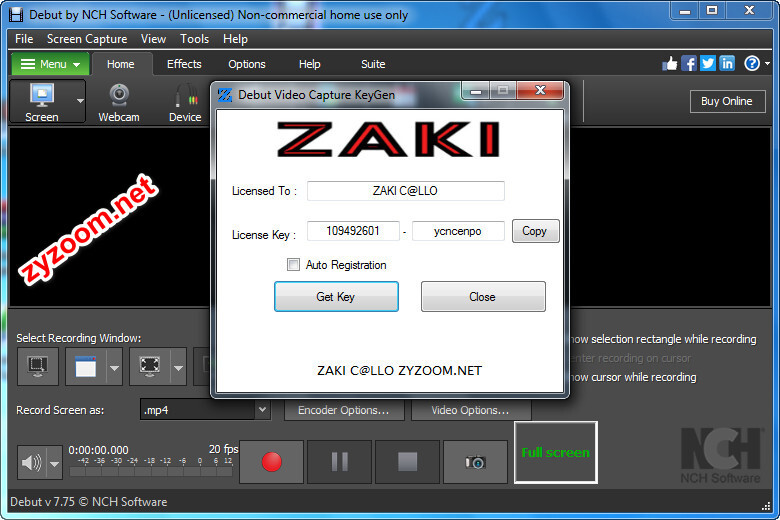This screenshot has width=780, height=520.
Task: Click the Debut floppy-disk title bar icon
Action: 16,15
